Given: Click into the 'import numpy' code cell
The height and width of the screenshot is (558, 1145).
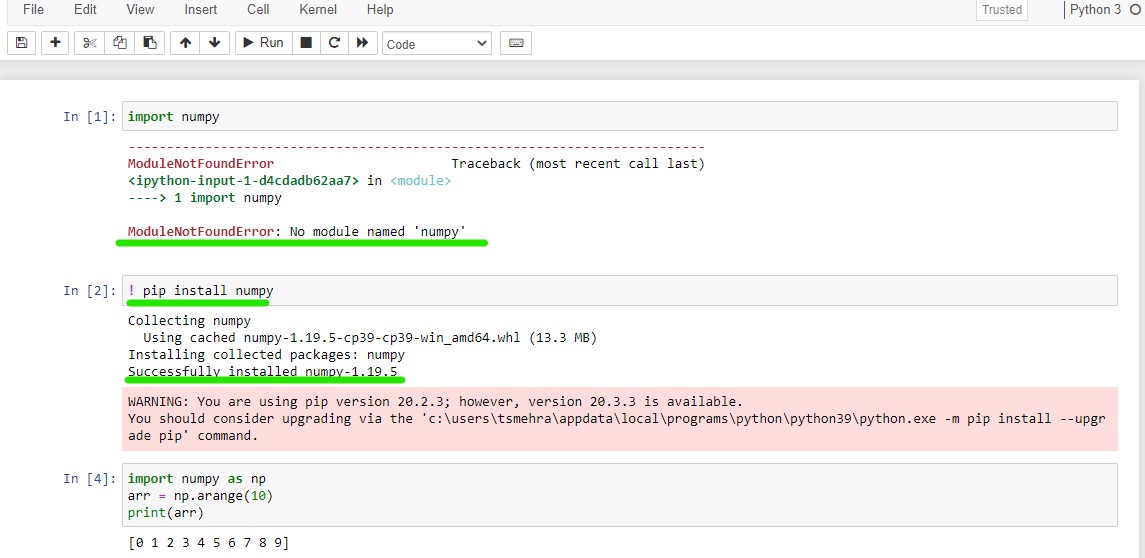Looking at the screenshot, I should [x=618, y=116].
